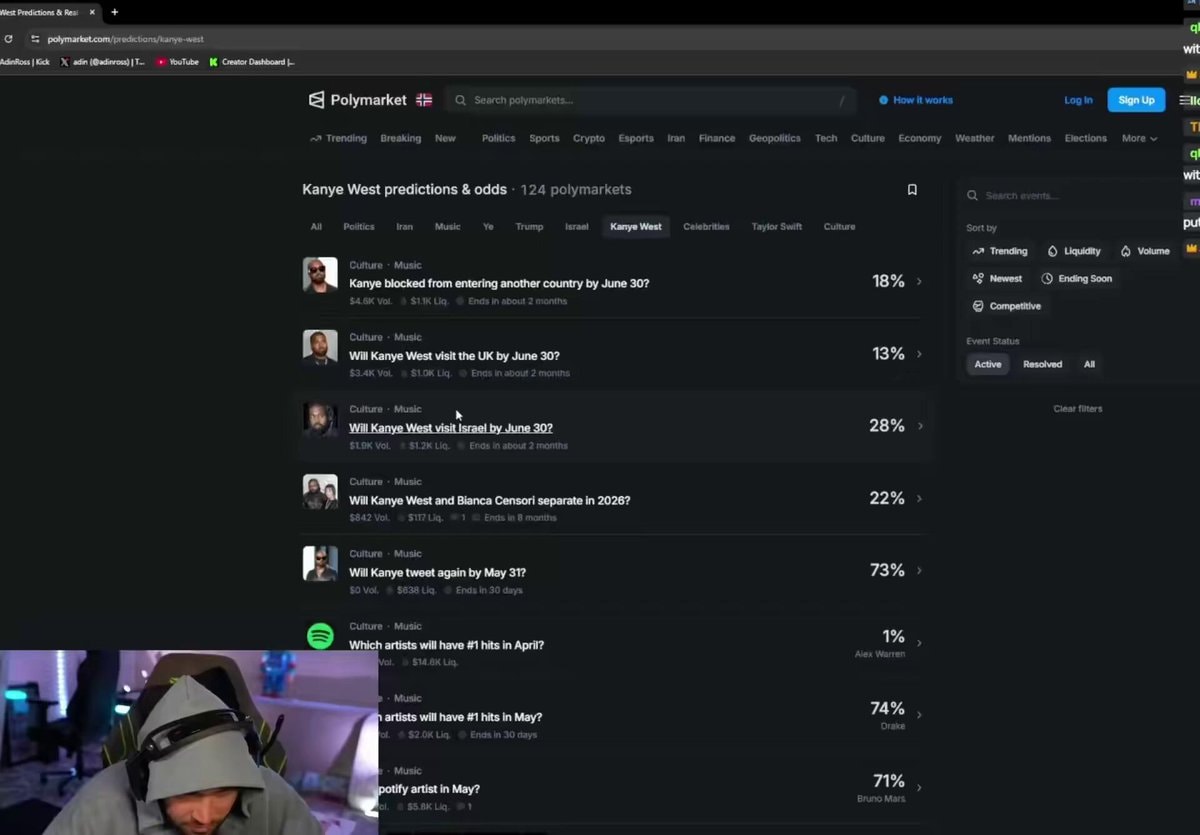This screenshot has height=835, width=1200.
Task: Click the Search polymarkets input field
Action: click(650, 100)
